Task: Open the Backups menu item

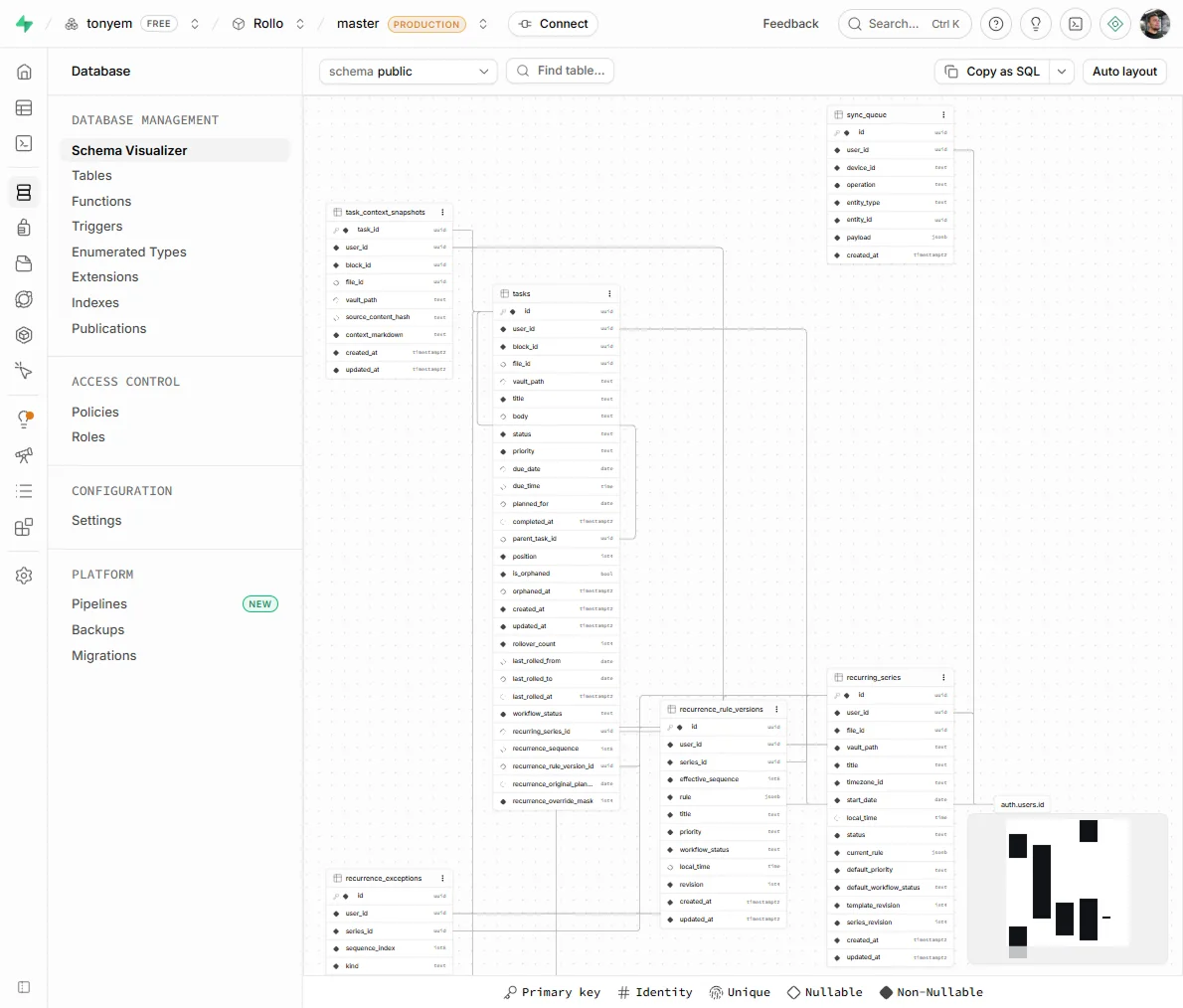Action: tap(98, 630)
